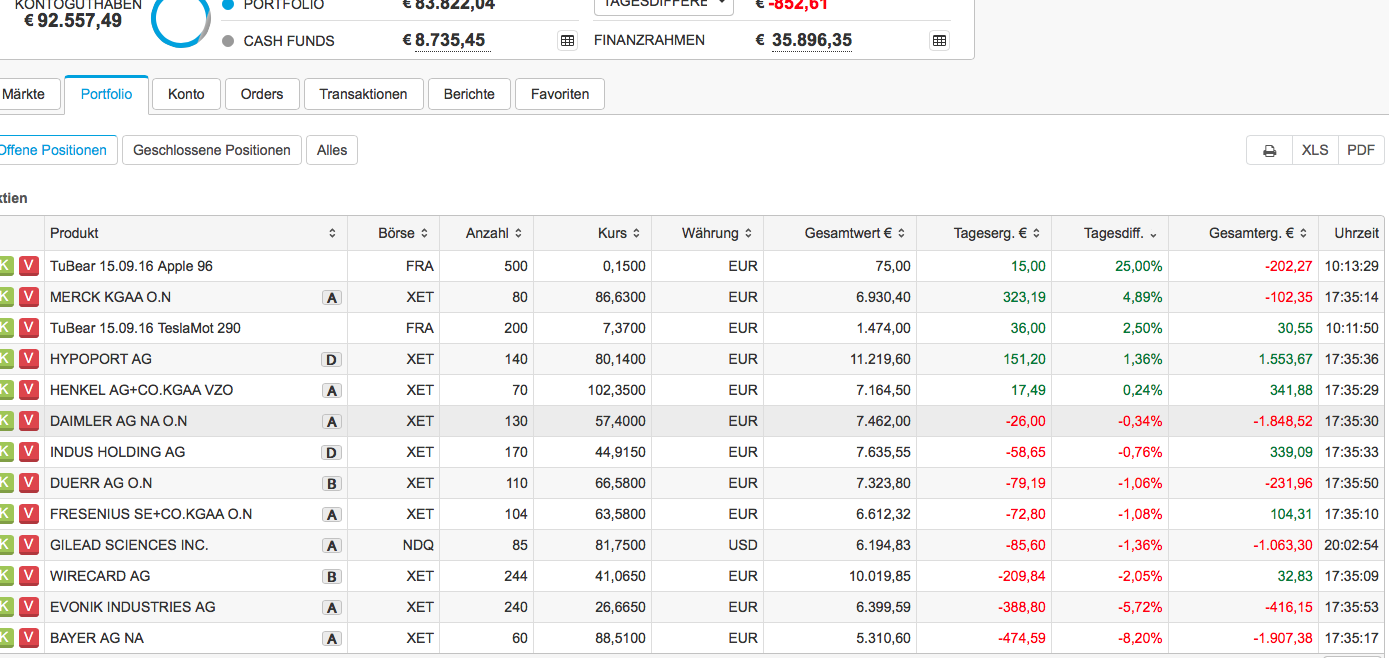The width and height of the screenshot is (1389, 658).
Task: Click the Cash Funds amount 8.735,45
Action: click(x=450, y=40)
